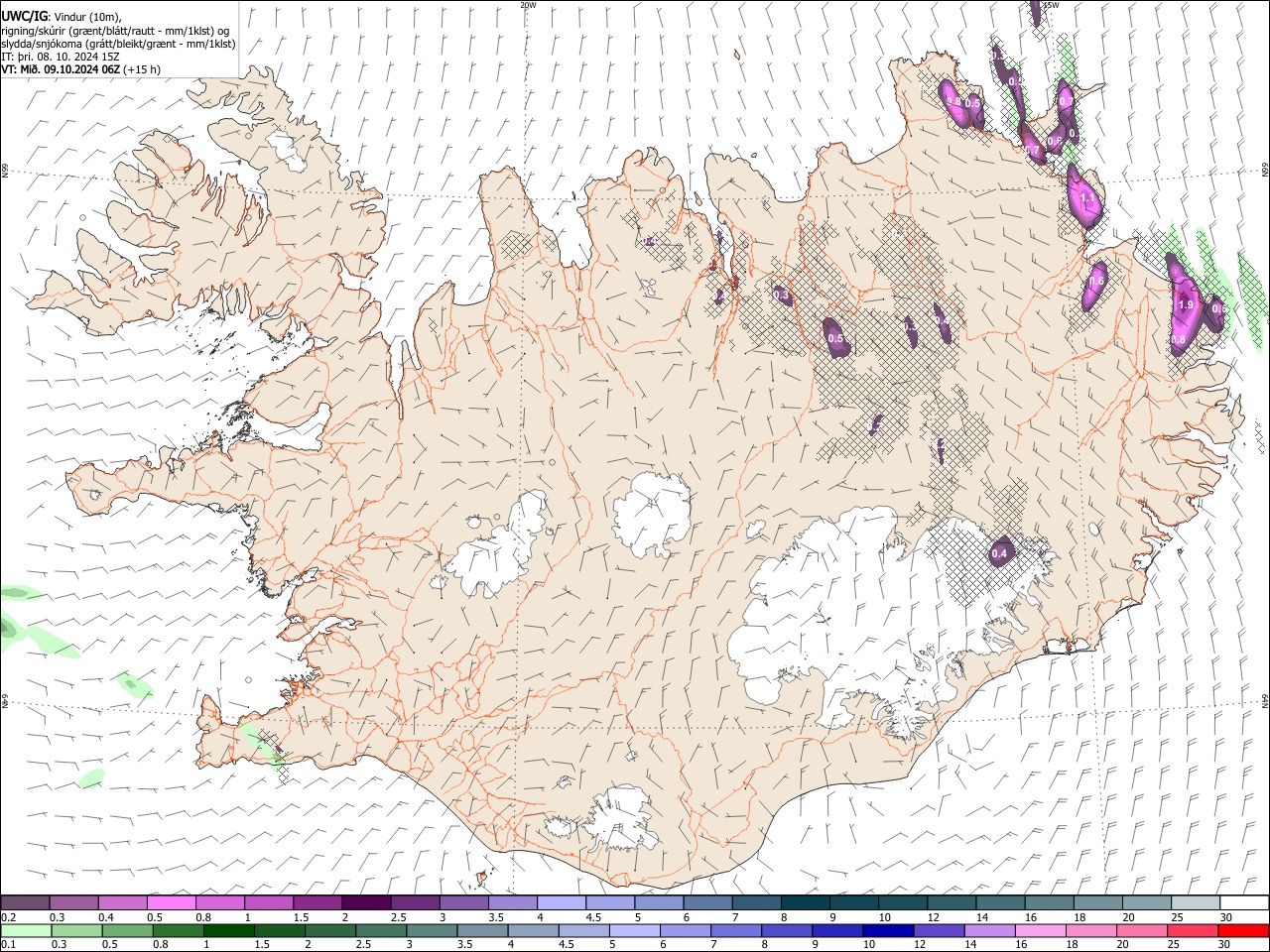This screenshot has width=1270, height=952.
Task: Pick bright magenta 0.5 swatch in top scale
Action: (x=171, y=902)
